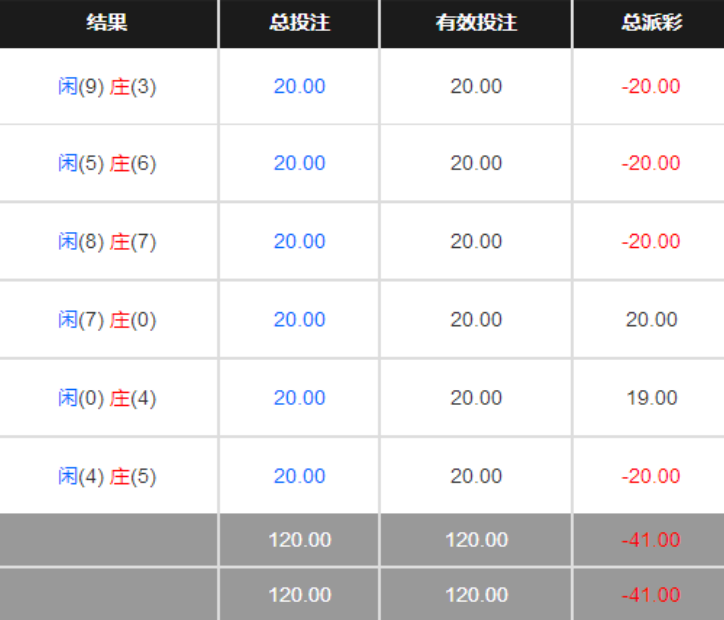Select the 闲(0) 庄(4) result cell
This screenshot has width=724, height=620.
click(x=107, y=397)
